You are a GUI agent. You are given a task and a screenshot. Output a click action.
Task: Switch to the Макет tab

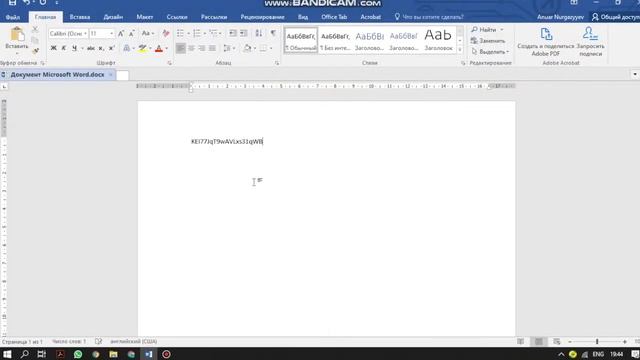coord(144,17)
